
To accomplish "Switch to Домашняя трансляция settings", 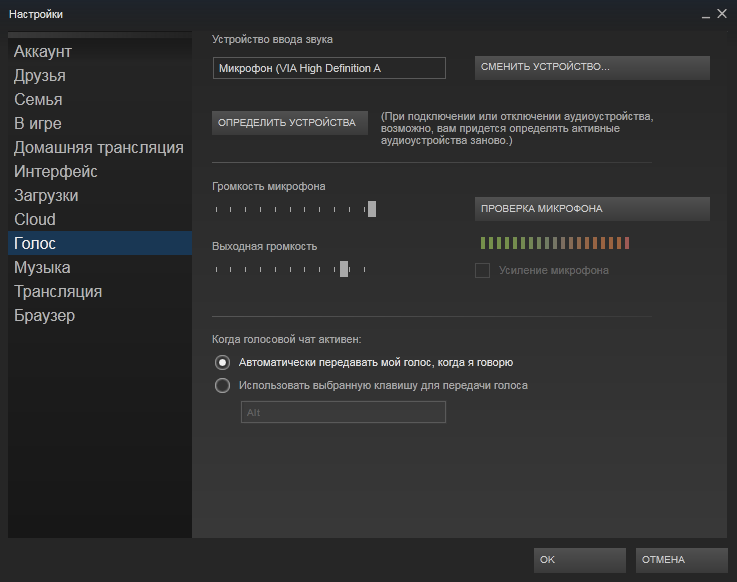I will point(98,147).
